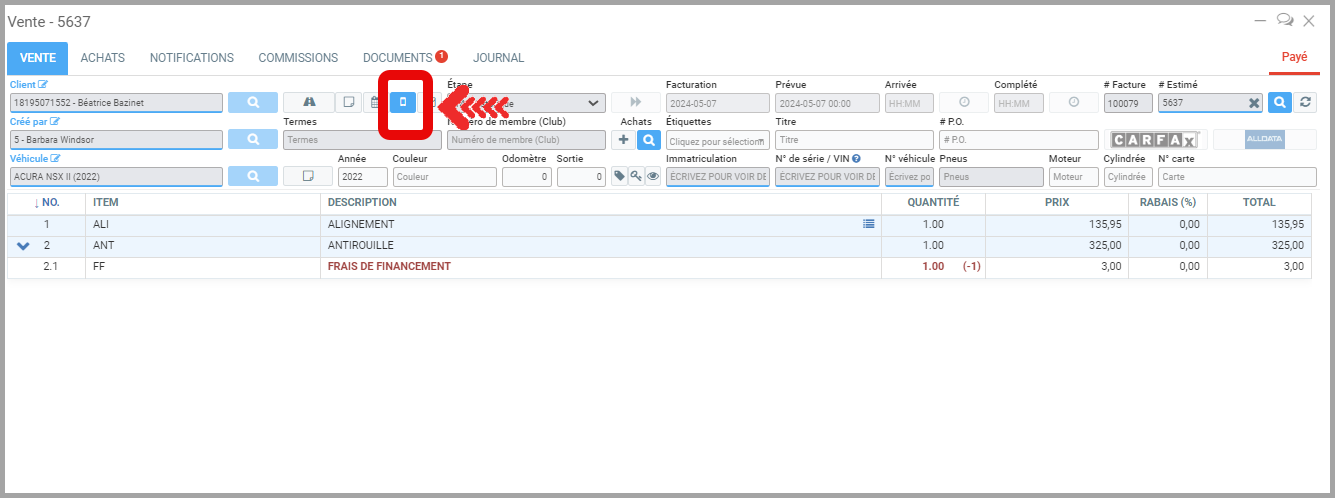Add a purchase with the Achats plus button
The height and width of the screenshot is (498, 1335).
click(x=624, y=140)
